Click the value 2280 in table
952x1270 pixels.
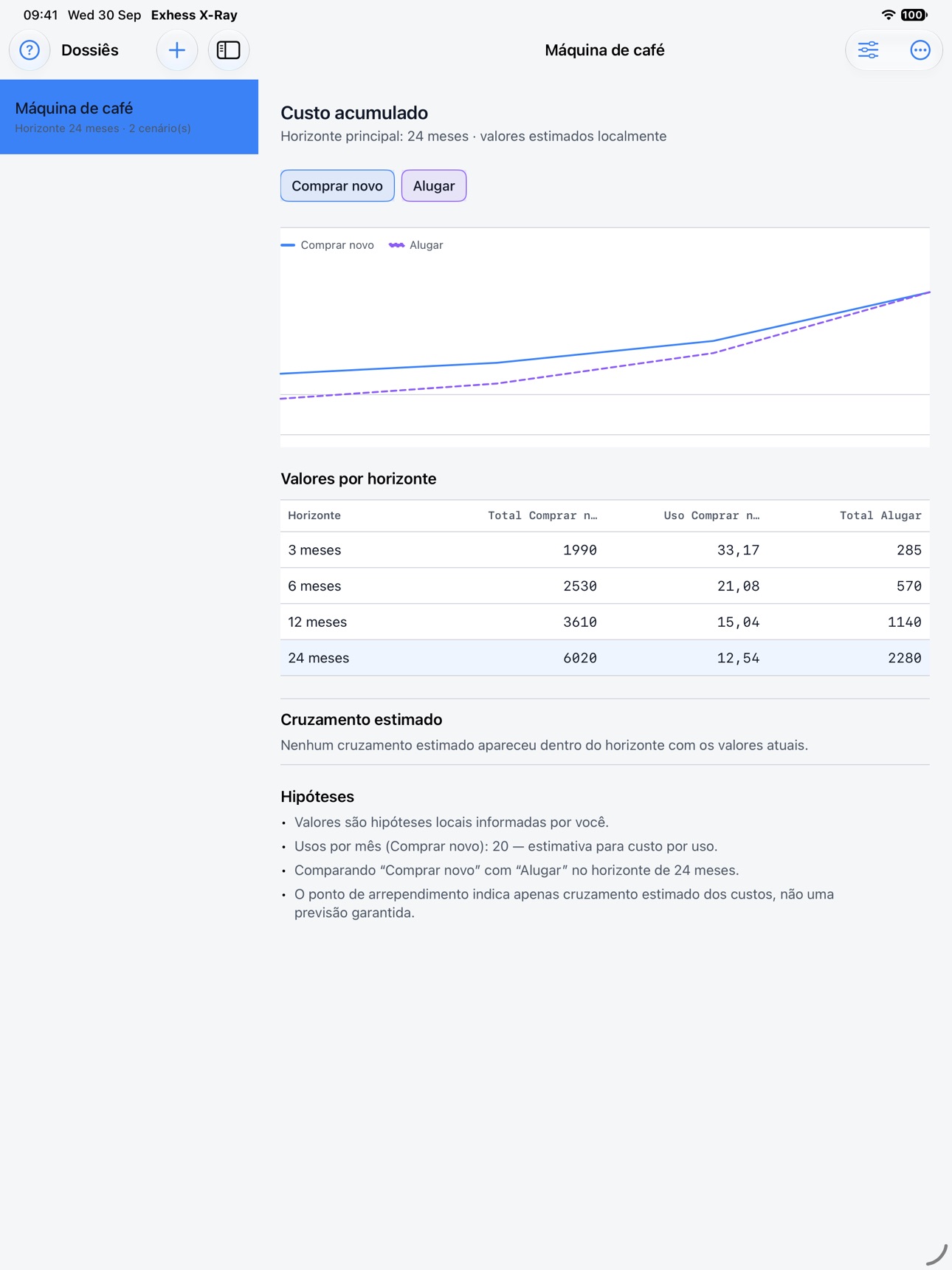(x=905, y=658)
